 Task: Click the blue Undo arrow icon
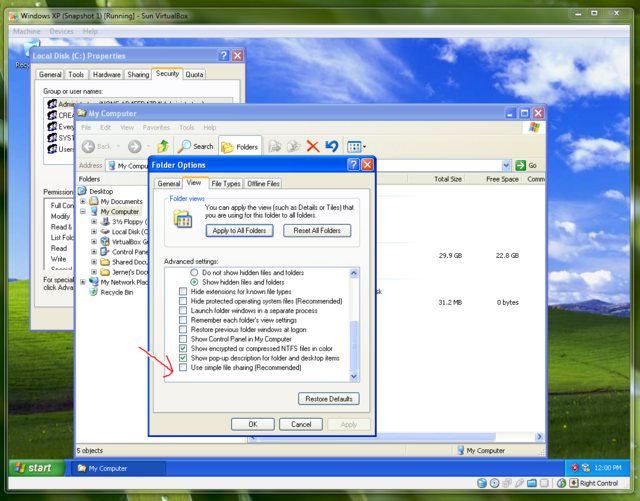(332, 146)
